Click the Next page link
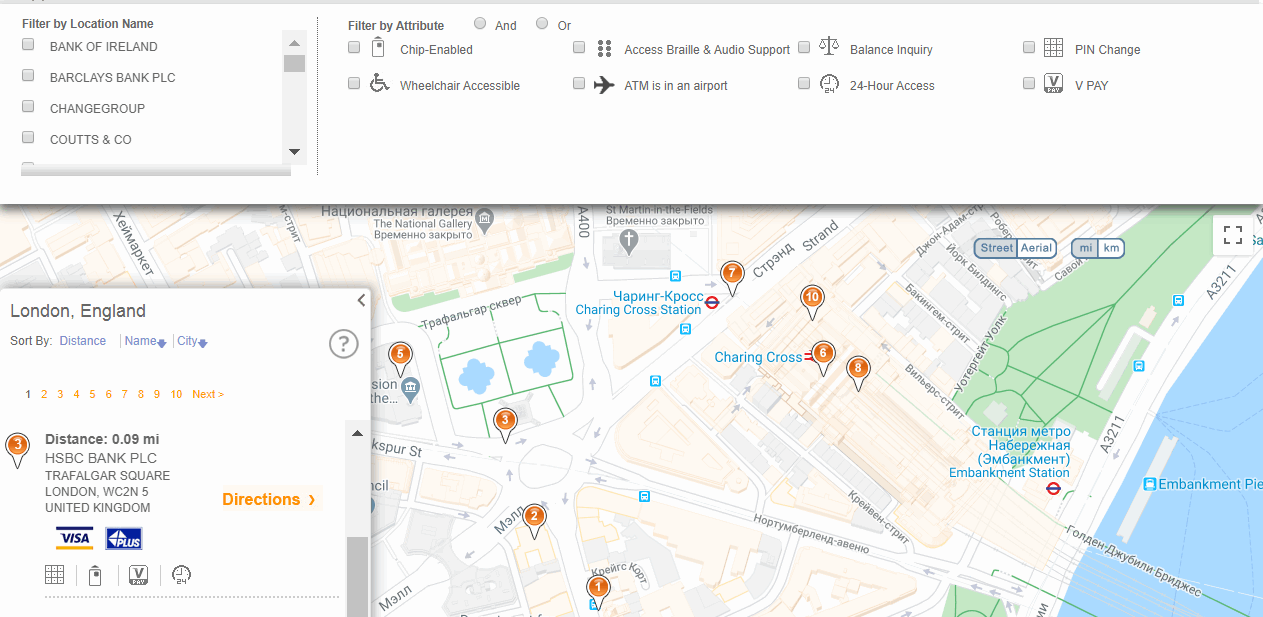The width and height of the screenshot is (1263, 617). [x=208, y=394]
